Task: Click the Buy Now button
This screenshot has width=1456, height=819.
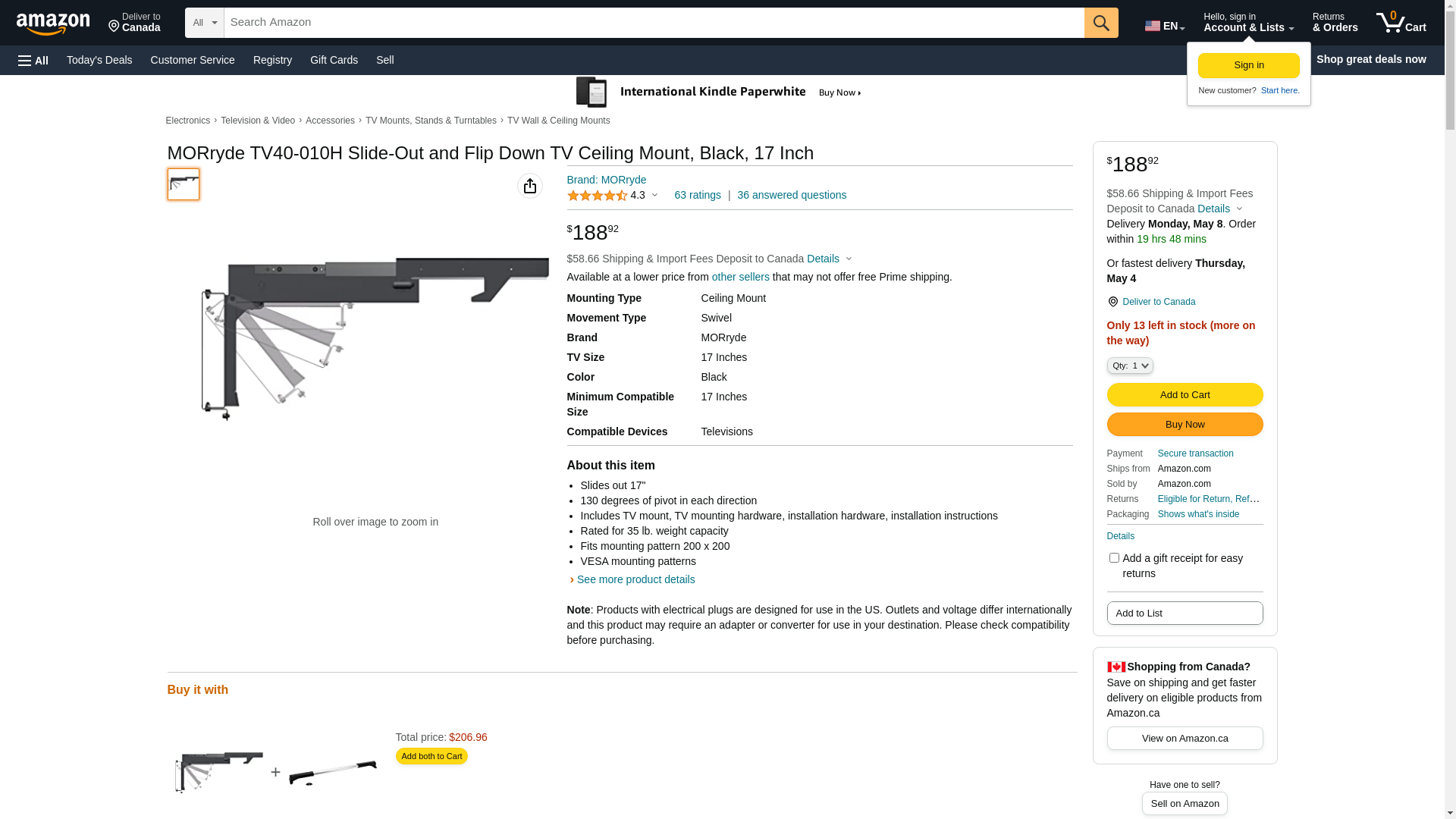Action: click(x=1185, y=425)
